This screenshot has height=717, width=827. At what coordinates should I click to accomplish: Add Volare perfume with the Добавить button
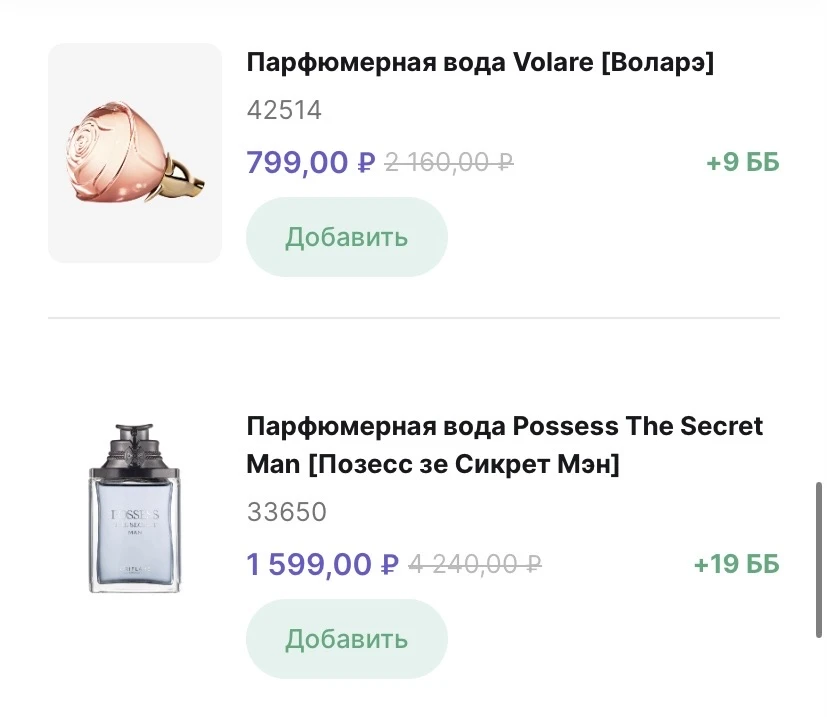point(346,237)
